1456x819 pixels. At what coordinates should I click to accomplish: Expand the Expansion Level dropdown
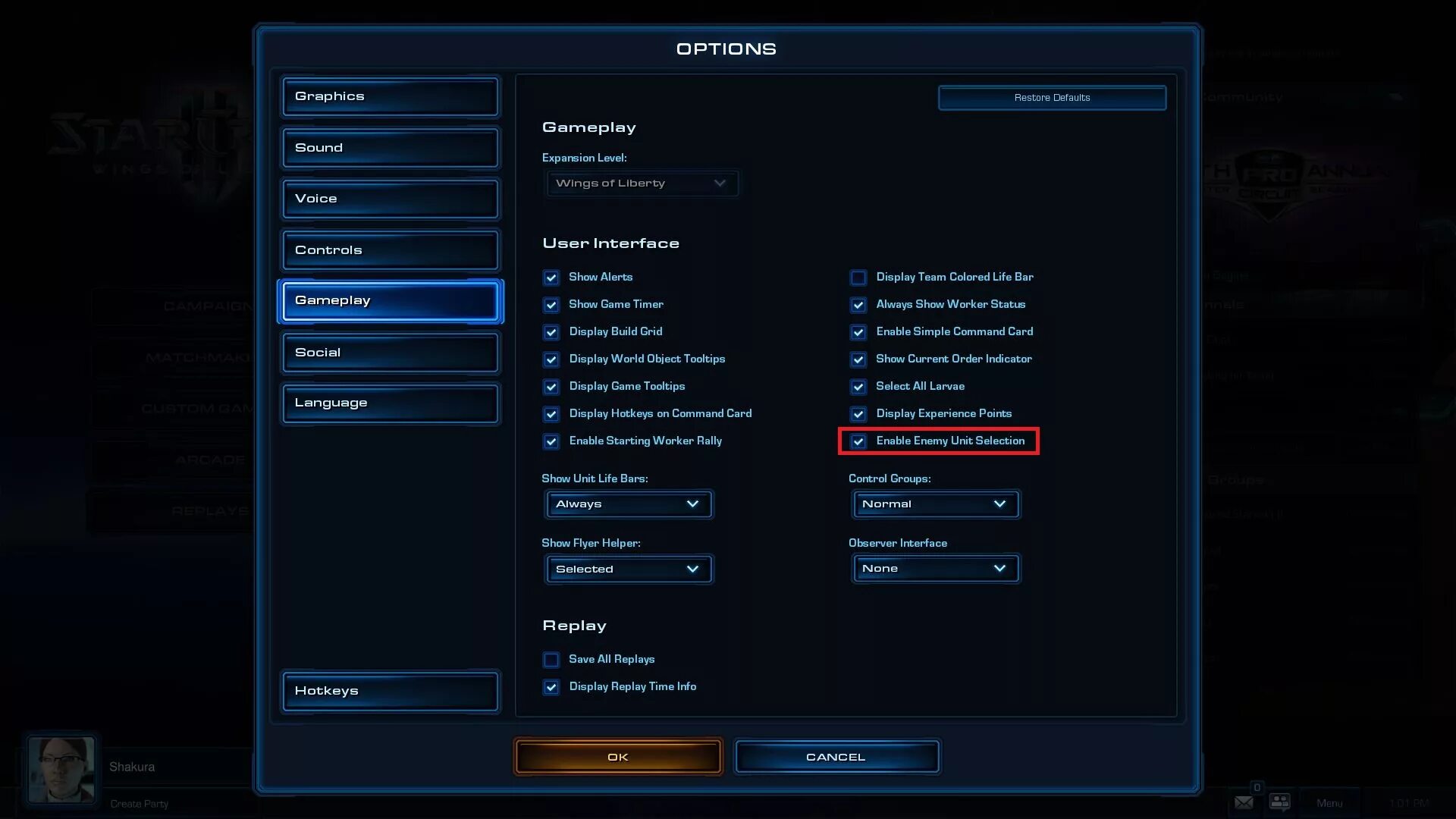click(x=641, y=182)
